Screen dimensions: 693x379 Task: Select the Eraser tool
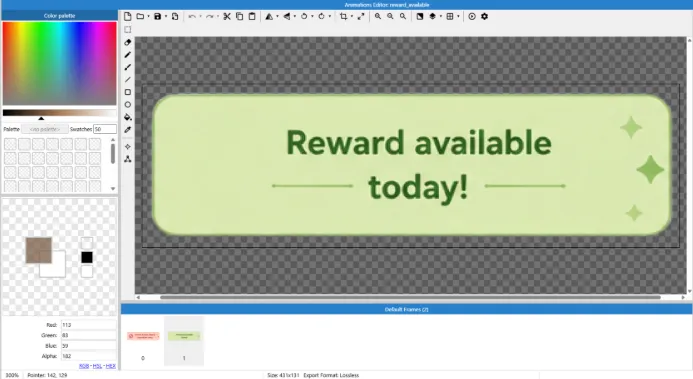point(128,42)
